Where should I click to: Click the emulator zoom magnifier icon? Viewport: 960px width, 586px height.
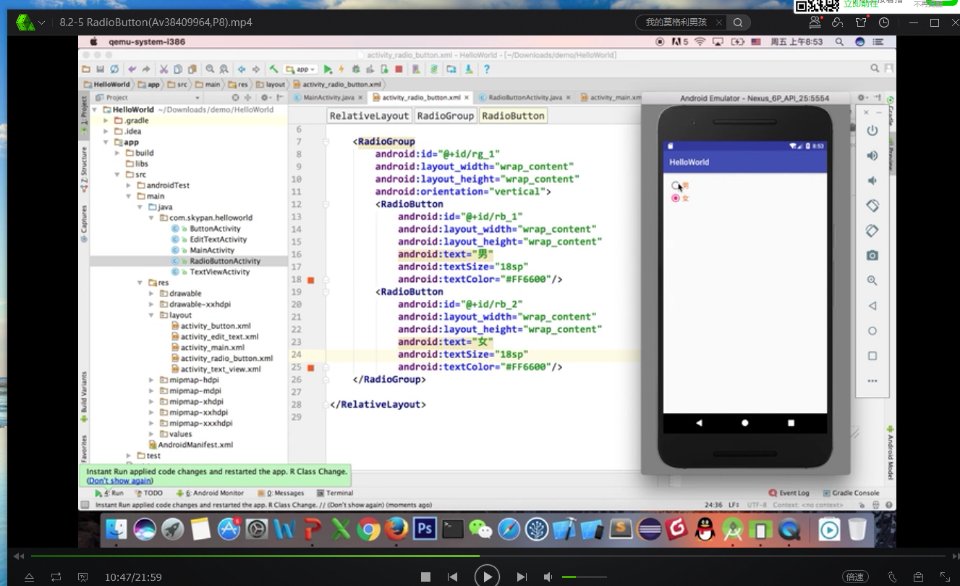872,281
